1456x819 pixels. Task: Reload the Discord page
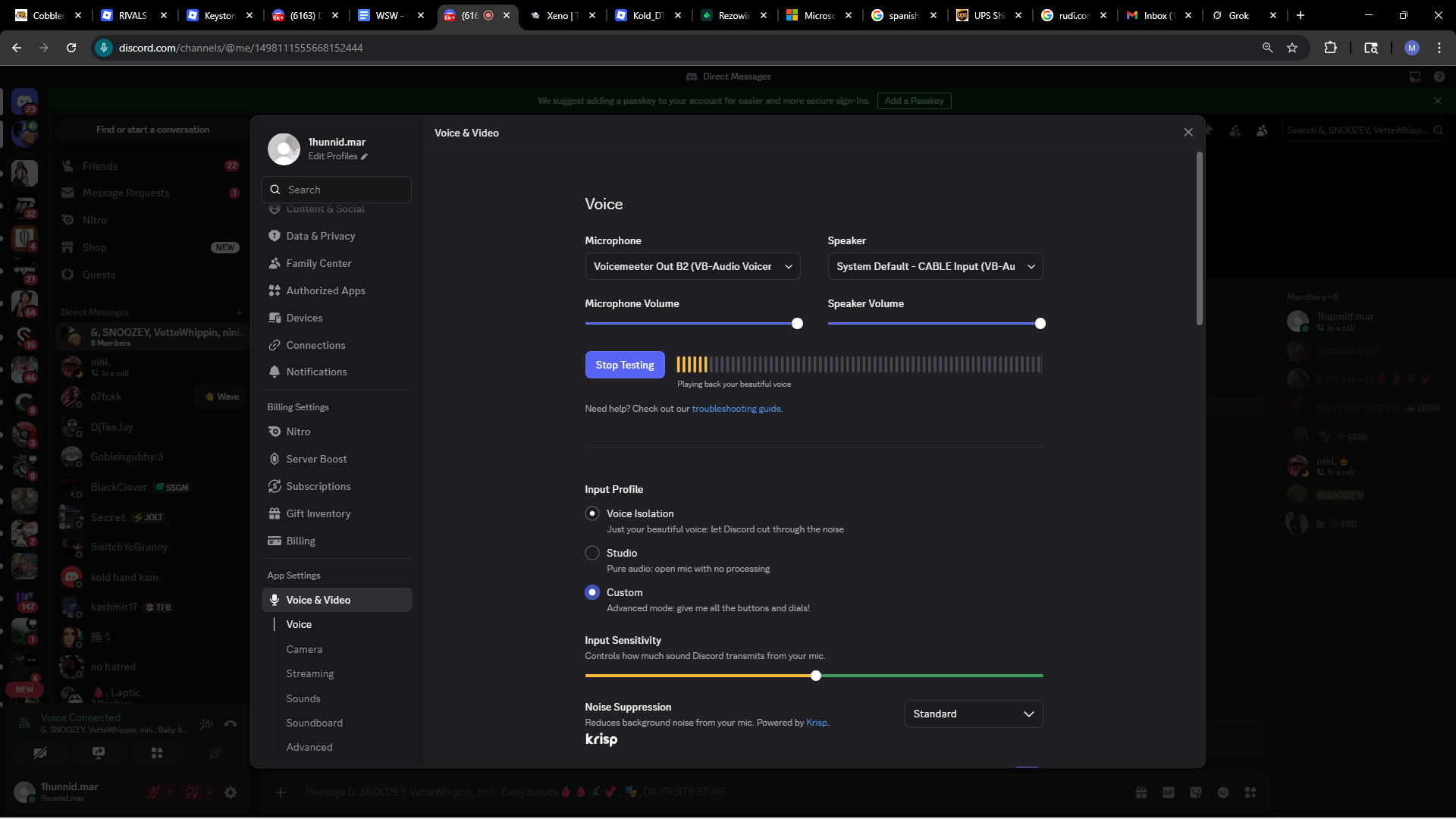(x=71, y=48)
